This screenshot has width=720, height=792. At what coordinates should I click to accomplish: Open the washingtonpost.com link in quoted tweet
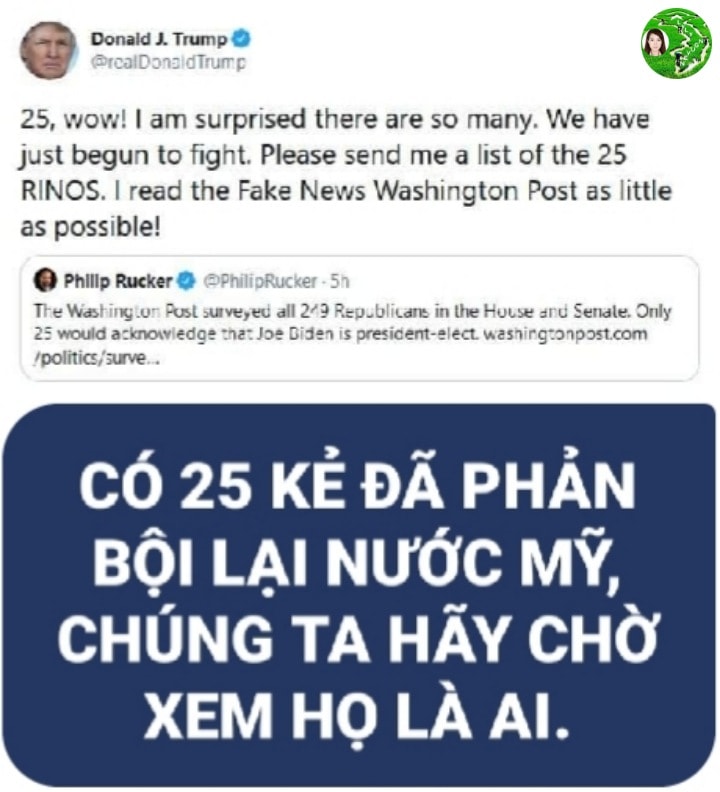(565, 334)
